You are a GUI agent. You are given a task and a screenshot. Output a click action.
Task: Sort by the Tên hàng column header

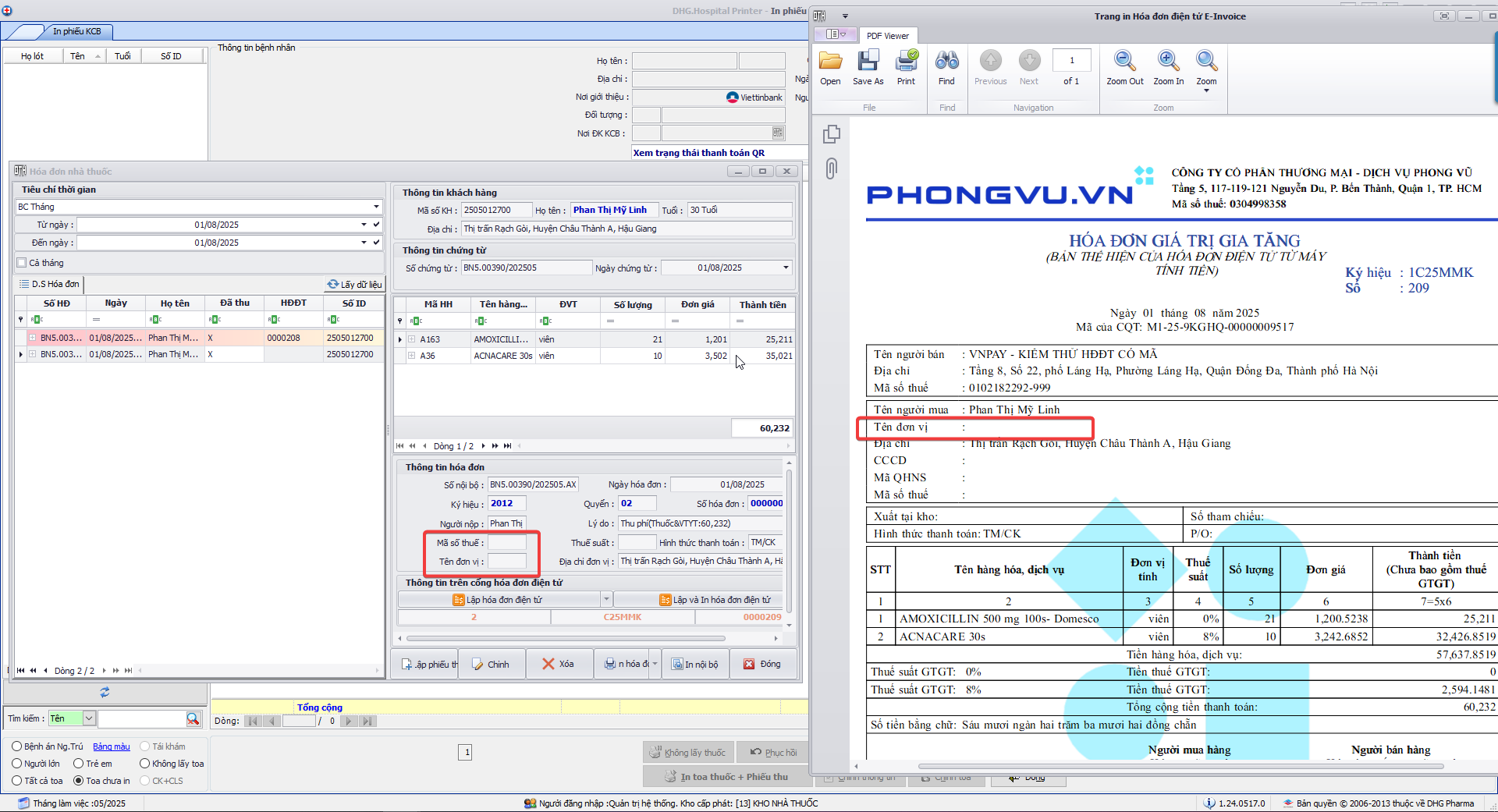tap(503, 305)
